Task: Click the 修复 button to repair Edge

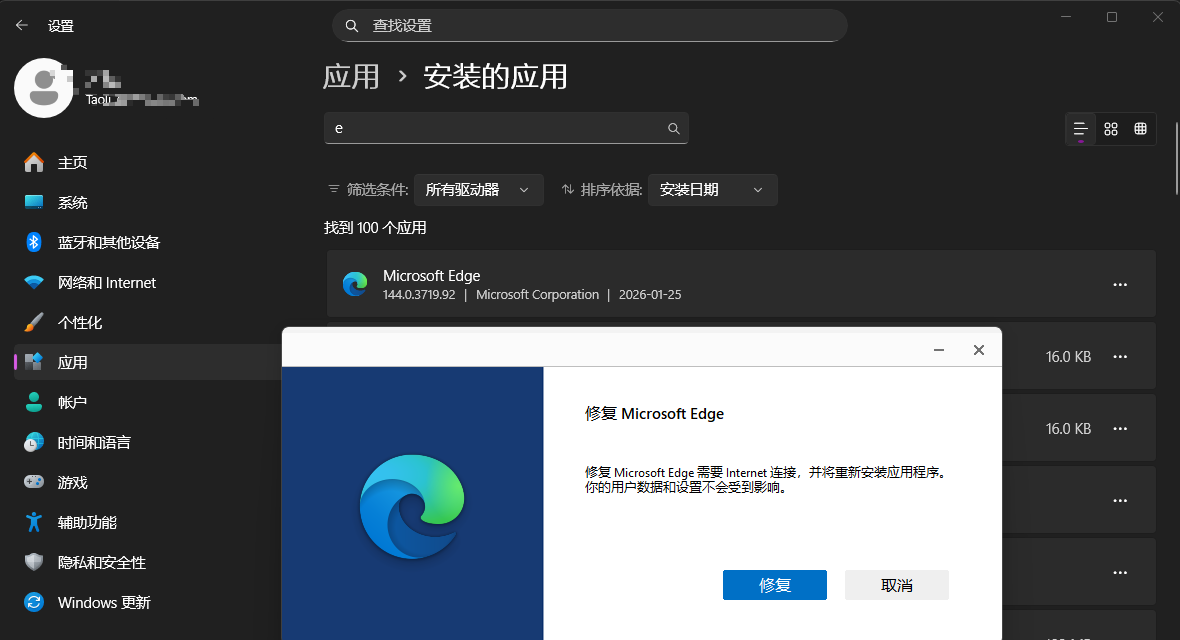Action: tap(775, 585)
